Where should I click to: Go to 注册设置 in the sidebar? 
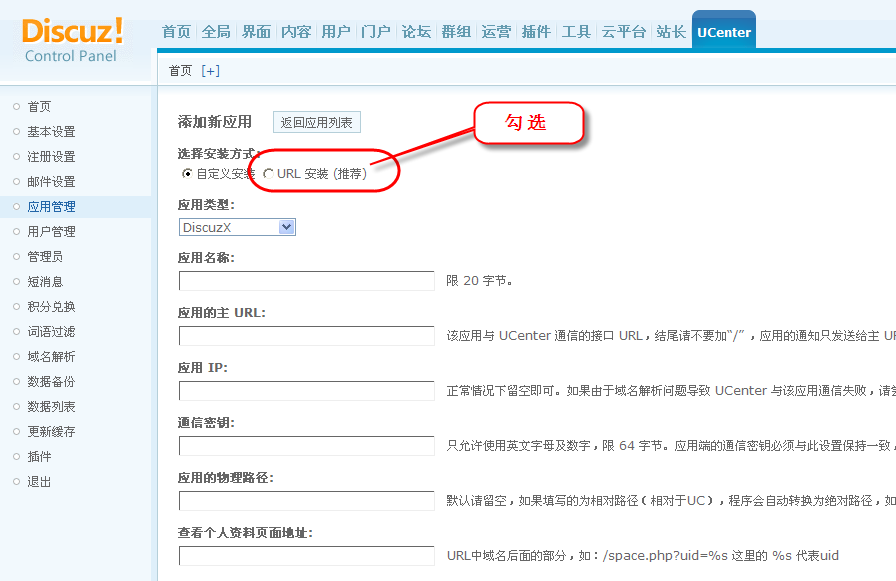pos(51,157)
